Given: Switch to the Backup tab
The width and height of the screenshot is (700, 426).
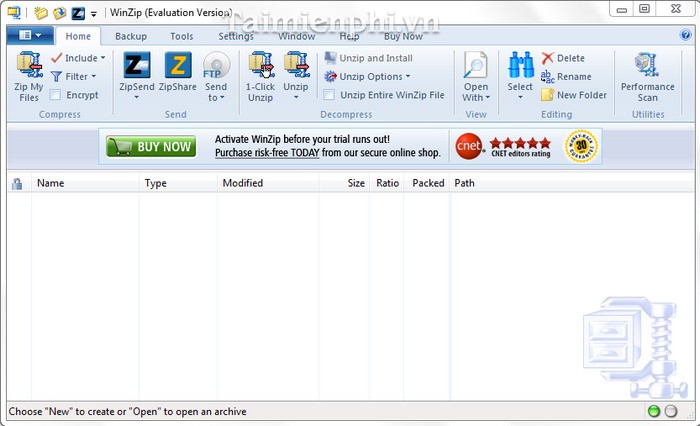Looking at the screenshot, I should point(131,36).
